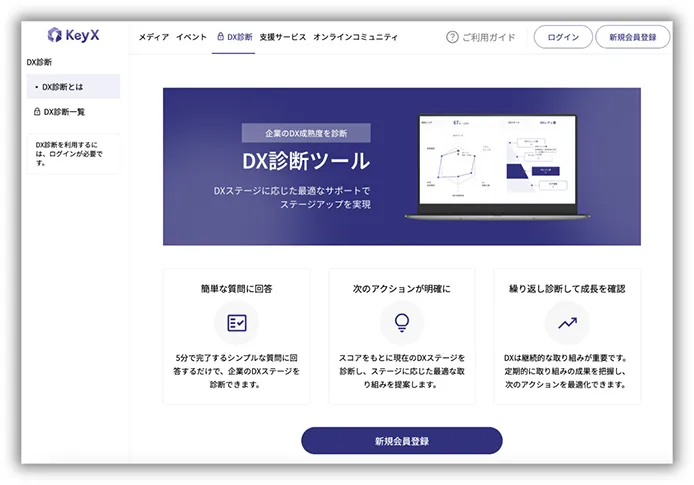Click the 企業のDX成熟度を診断 label
This screenshot has width=694, height=485.
pos(306,133)
